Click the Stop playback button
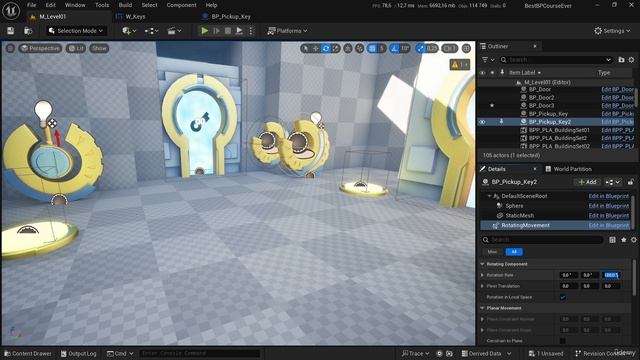 click(x=228, y=31)
